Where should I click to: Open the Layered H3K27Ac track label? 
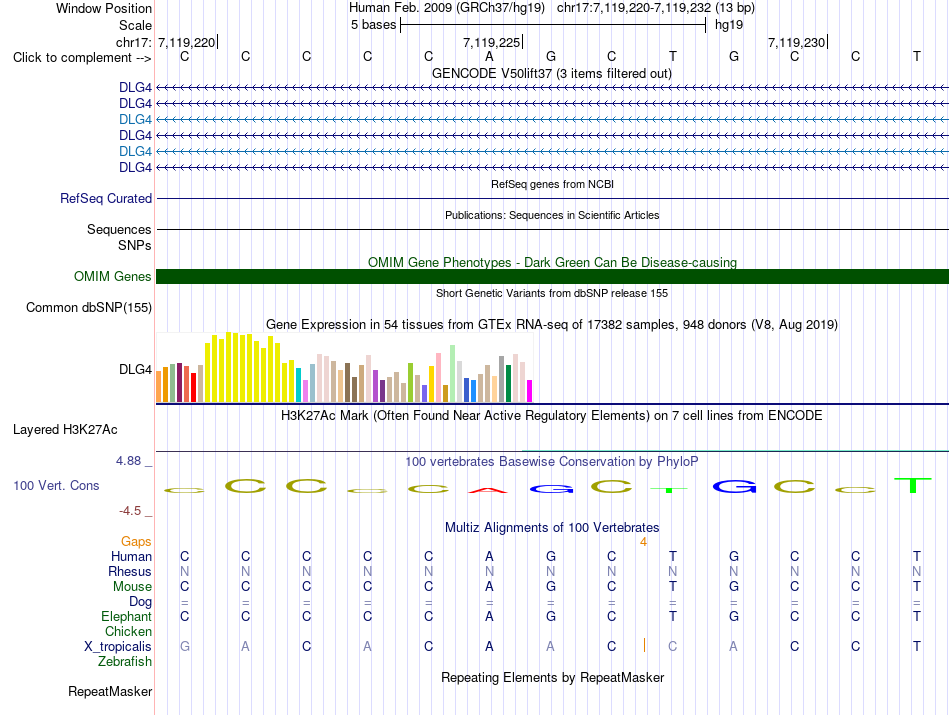tap(65, 430)
